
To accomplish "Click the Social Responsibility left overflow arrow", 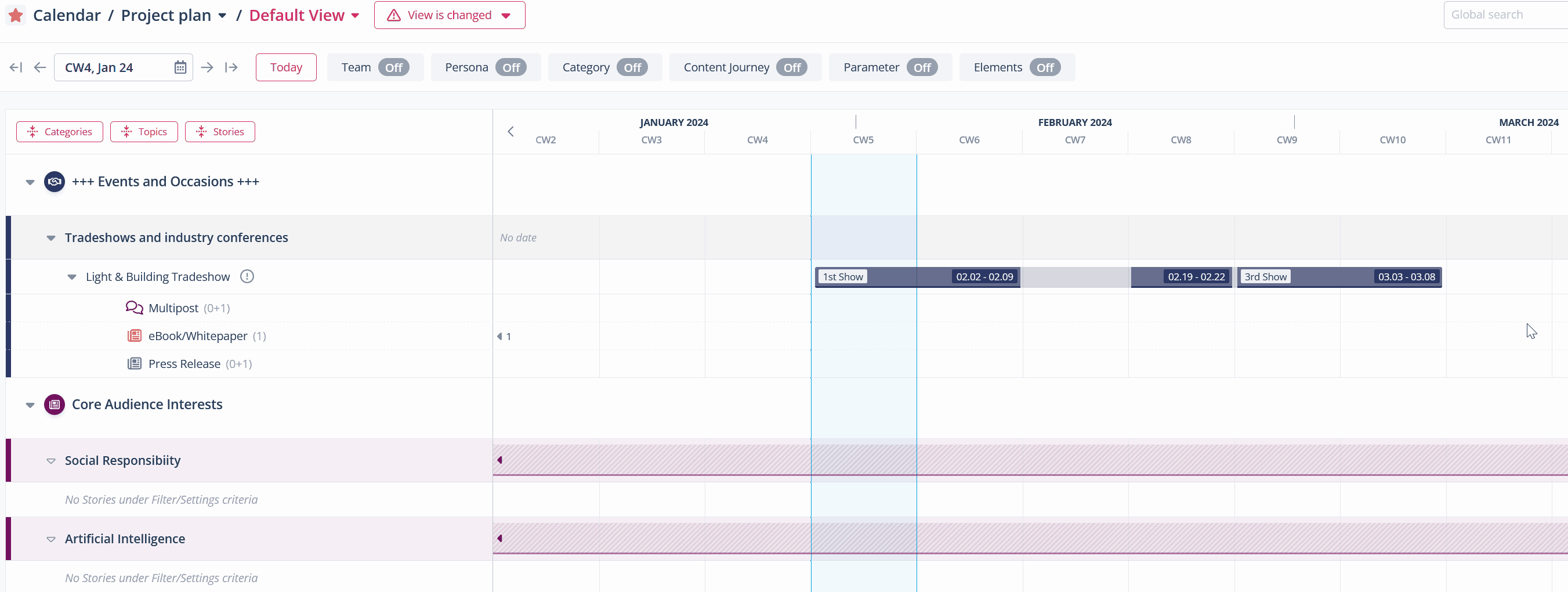I will click(499, 460).
